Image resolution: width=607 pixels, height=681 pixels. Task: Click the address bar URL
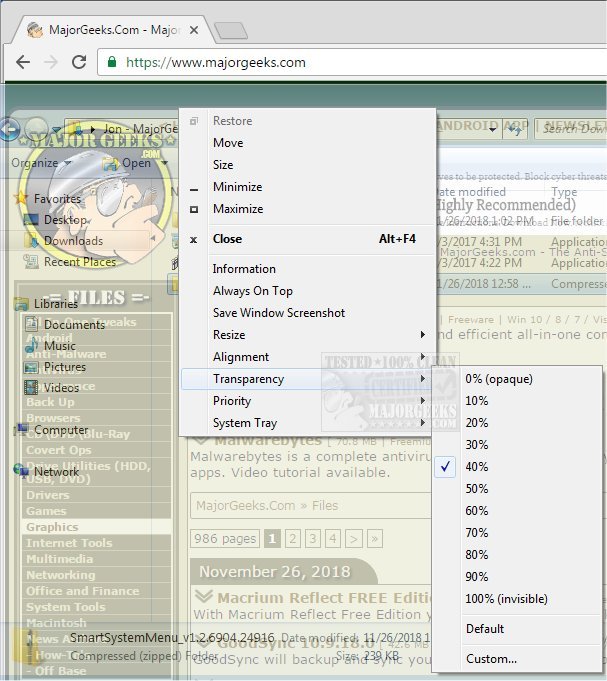tap(216, 63)
